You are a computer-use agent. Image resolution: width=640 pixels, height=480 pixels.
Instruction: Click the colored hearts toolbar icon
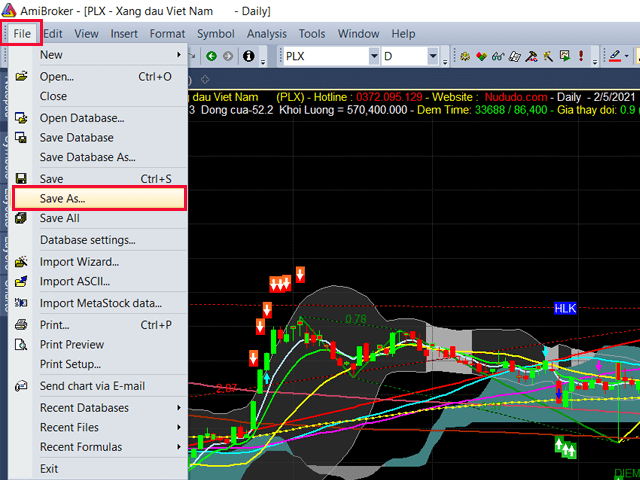[481, 56]
